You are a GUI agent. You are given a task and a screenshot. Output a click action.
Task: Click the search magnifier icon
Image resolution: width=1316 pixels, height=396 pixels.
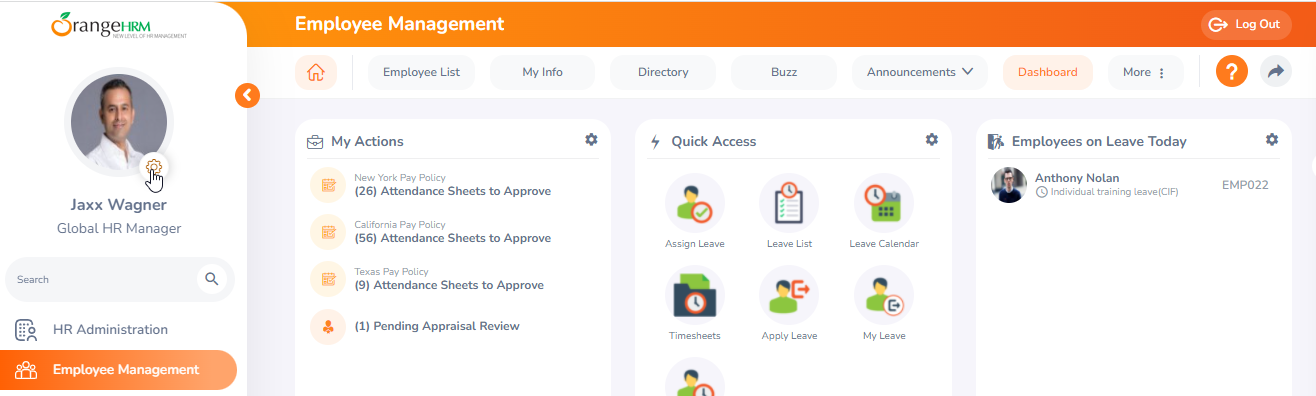211,279
